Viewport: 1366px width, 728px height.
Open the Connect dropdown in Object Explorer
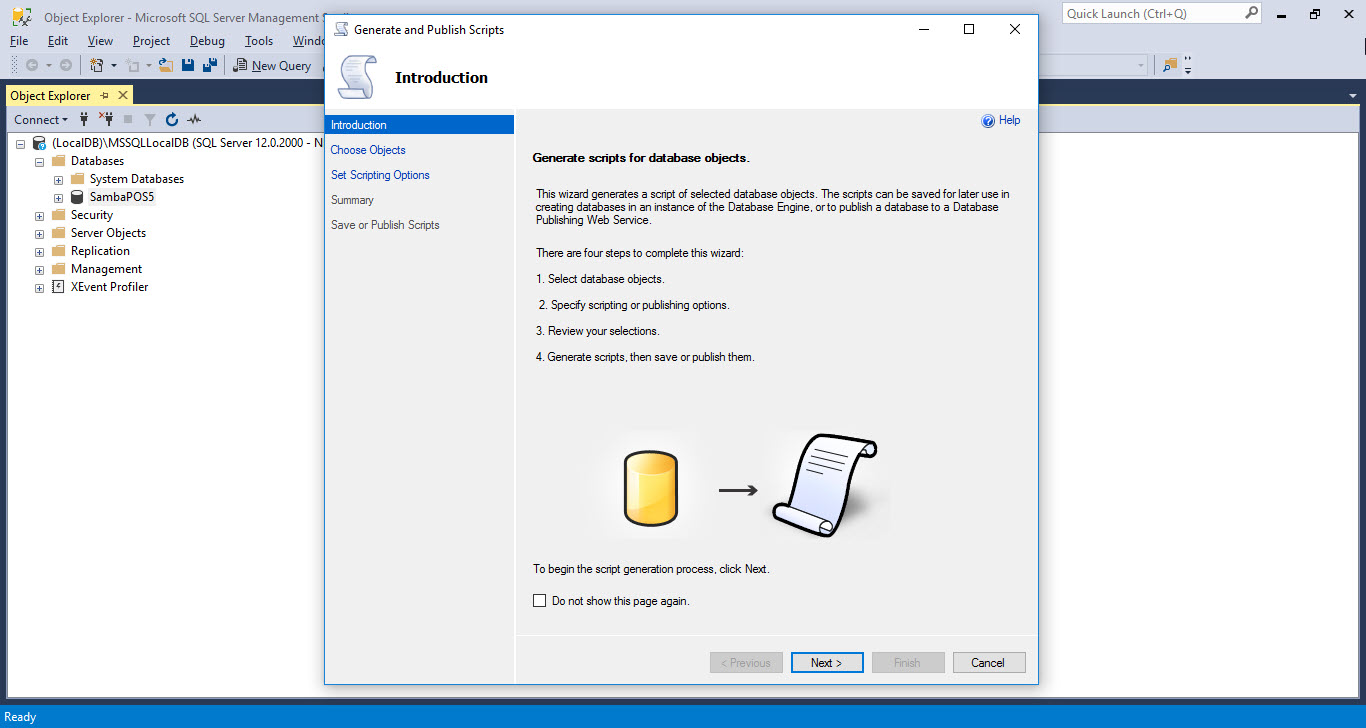[40, 119]
